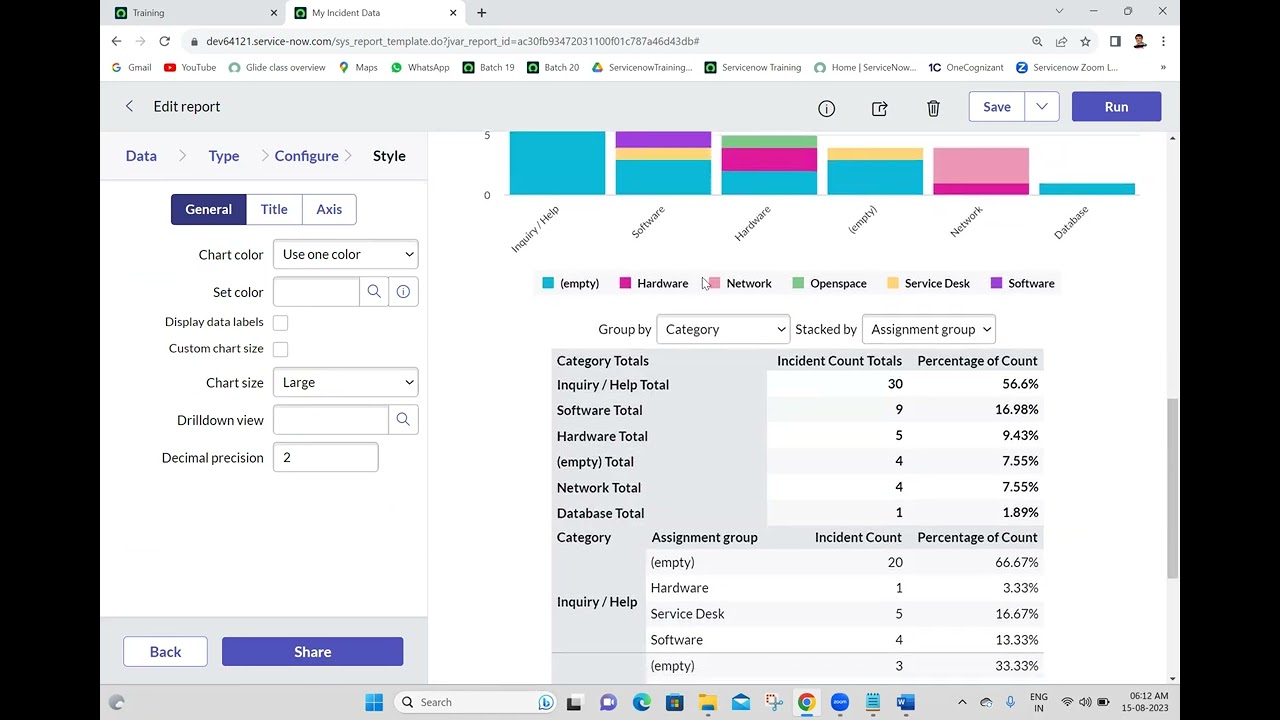Image resolution: width=1280 pixels, height=720 pixels.
Task: Switch to the Title tab
Action: coord(274,209)
